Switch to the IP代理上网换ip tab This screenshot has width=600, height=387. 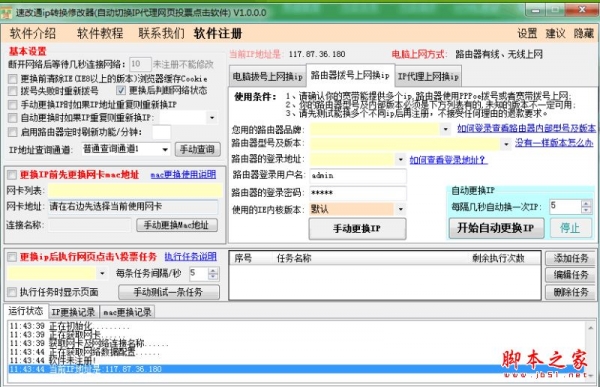point(428,77)
